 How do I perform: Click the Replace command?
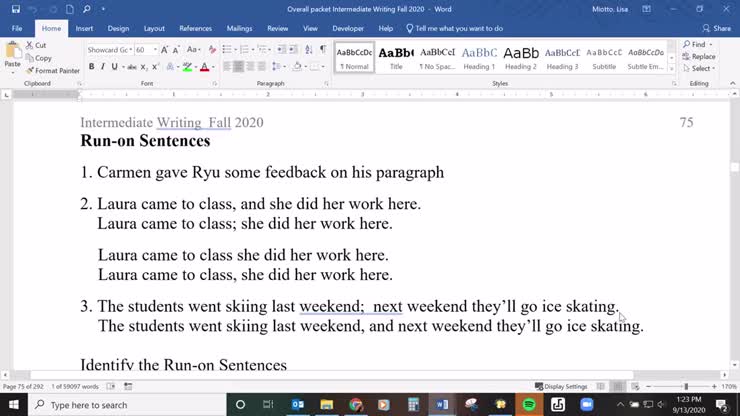click(699, 56)
